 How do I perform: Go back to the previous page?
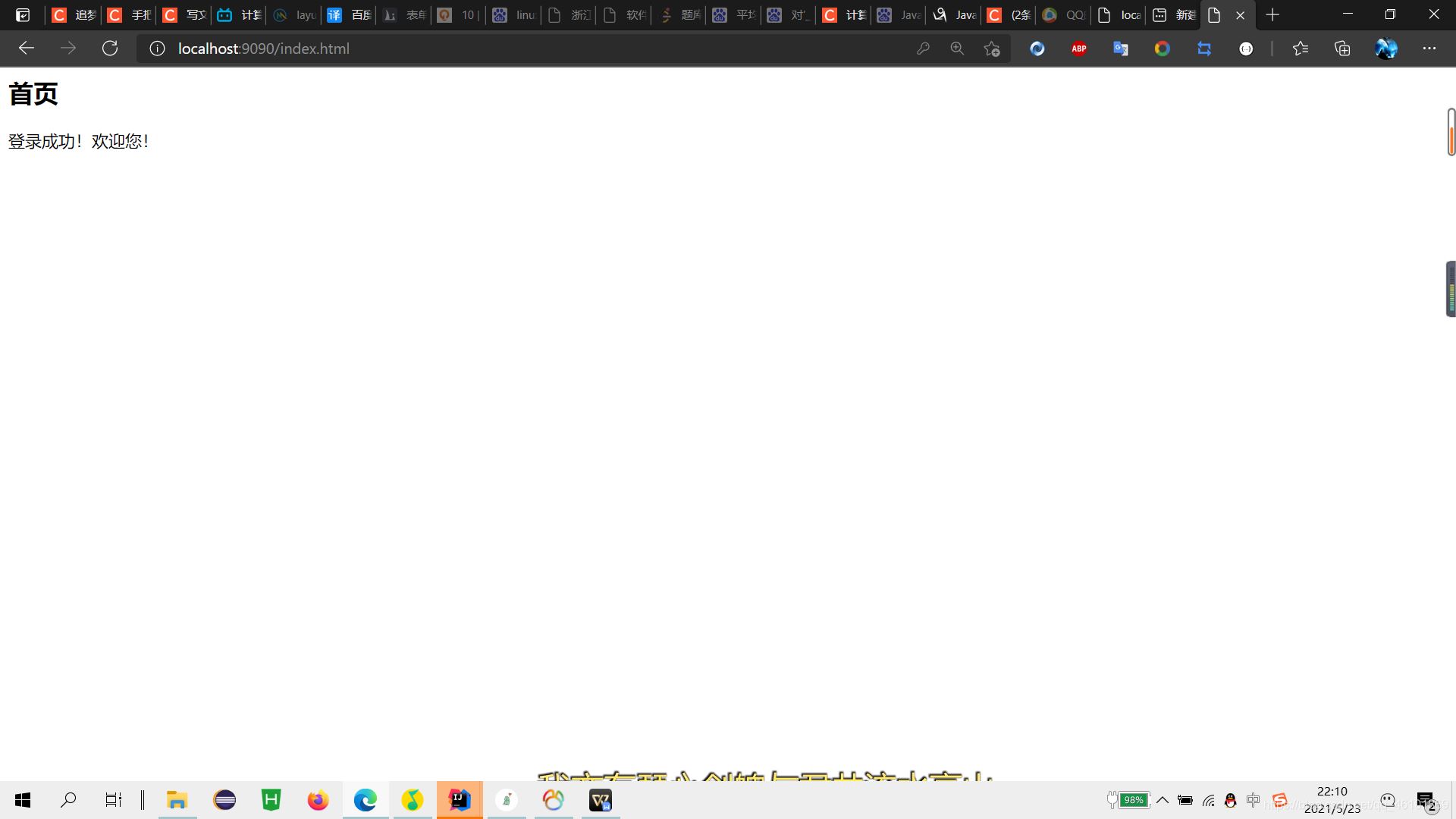click(27, 49)
